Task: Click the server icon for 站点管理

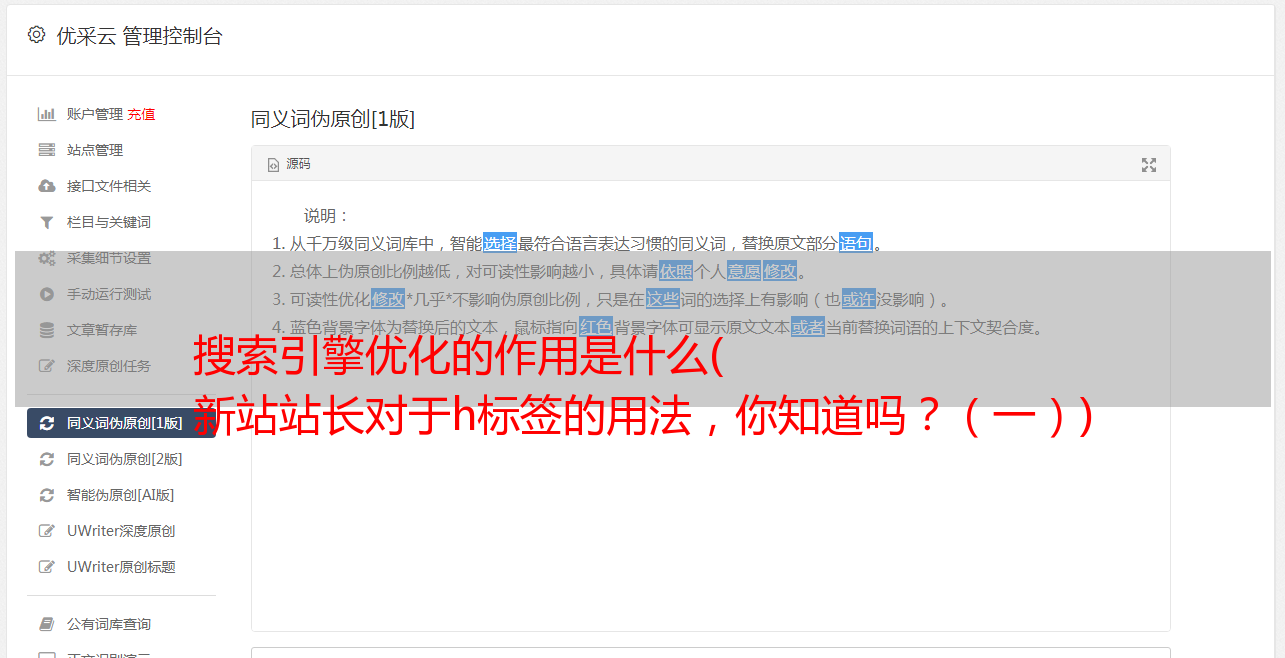Action: (x=46, y=150)
